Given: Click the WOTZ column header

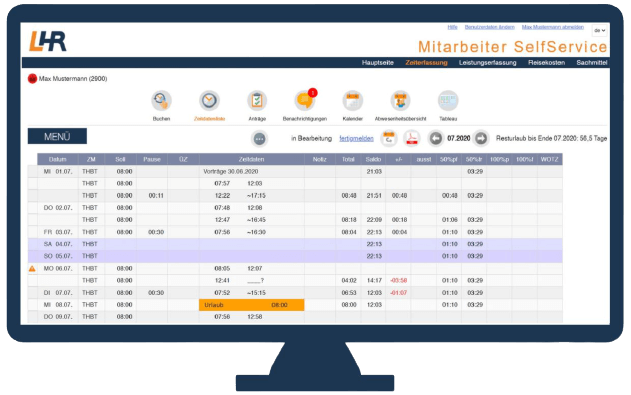Looking at the screenshot, I should pyautogui.click(x=549, y=159).
